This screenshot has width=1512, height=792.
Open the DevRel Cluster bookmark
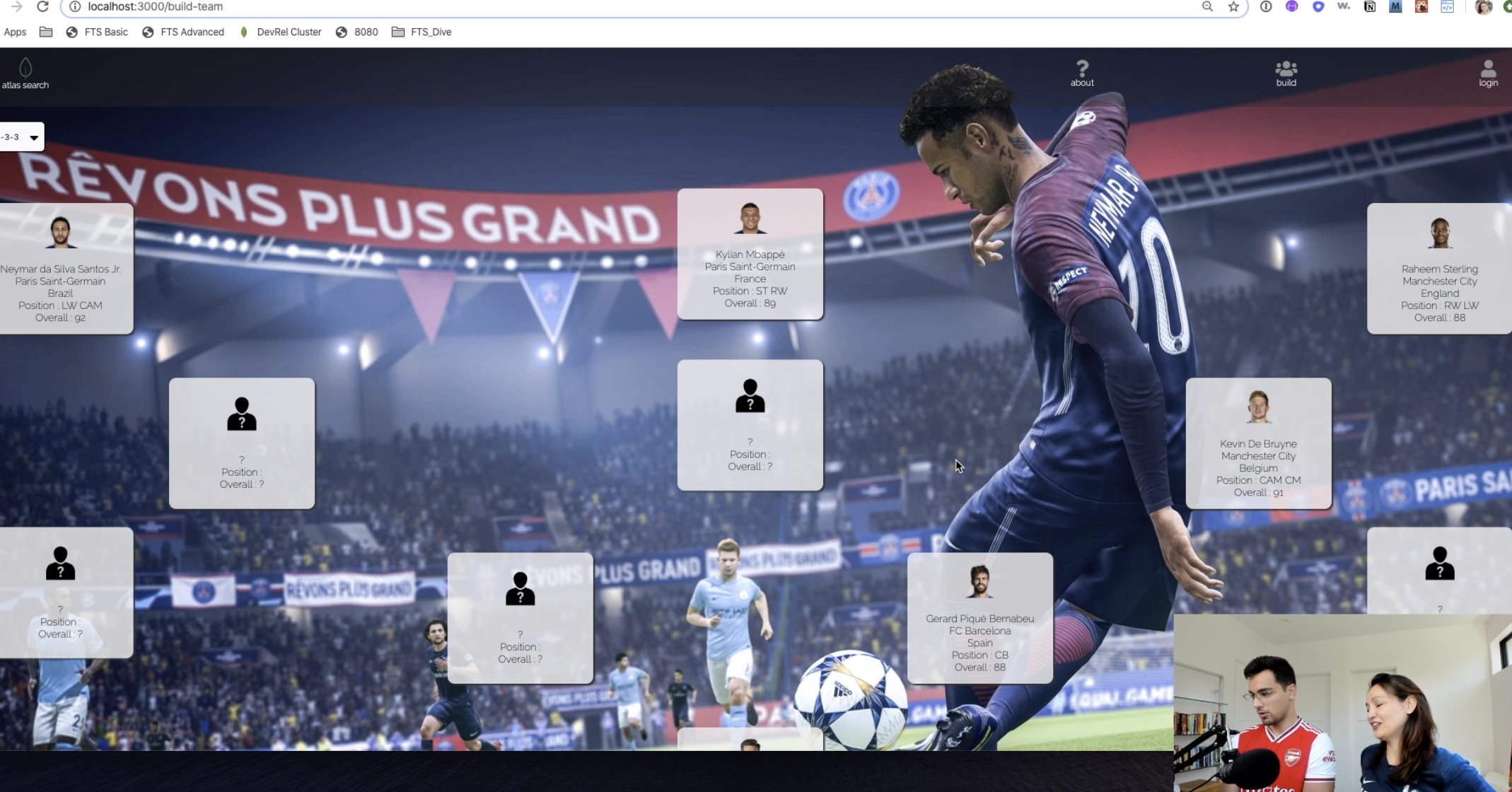tap(280, 32)
